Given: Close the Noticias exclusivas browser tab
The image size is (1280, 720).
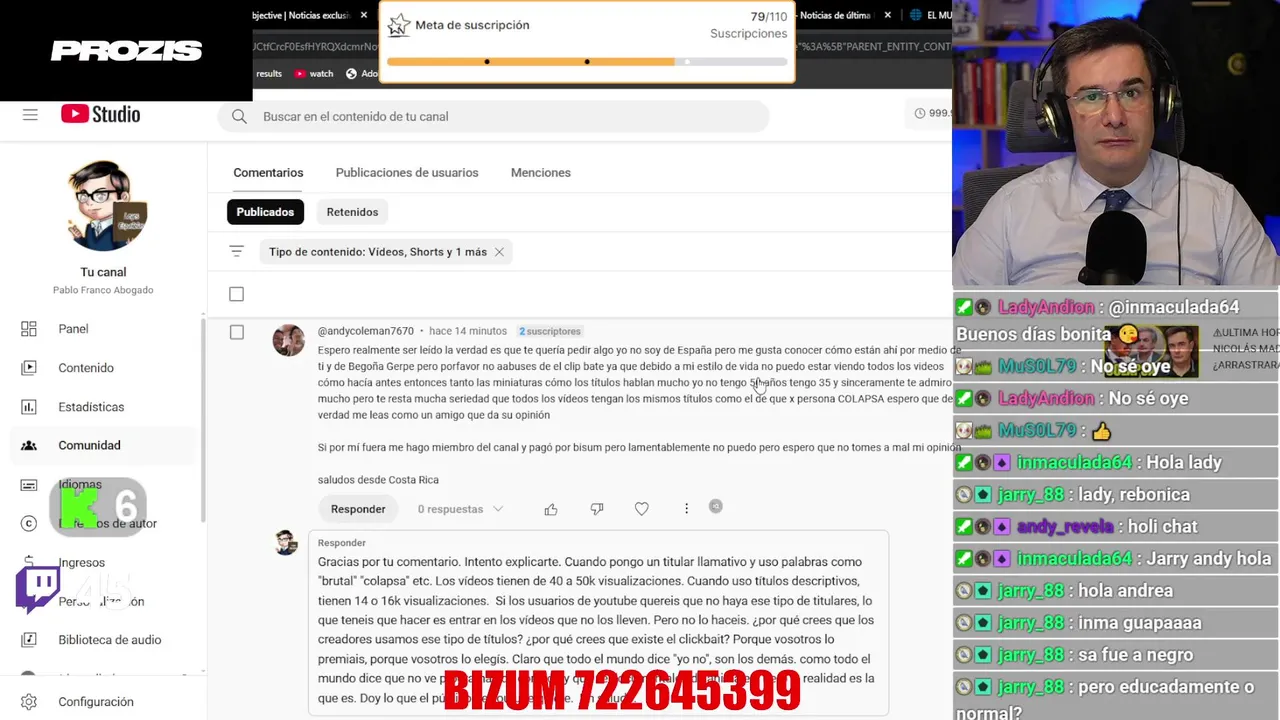Looking at the screenshot, I should point(364,15).
